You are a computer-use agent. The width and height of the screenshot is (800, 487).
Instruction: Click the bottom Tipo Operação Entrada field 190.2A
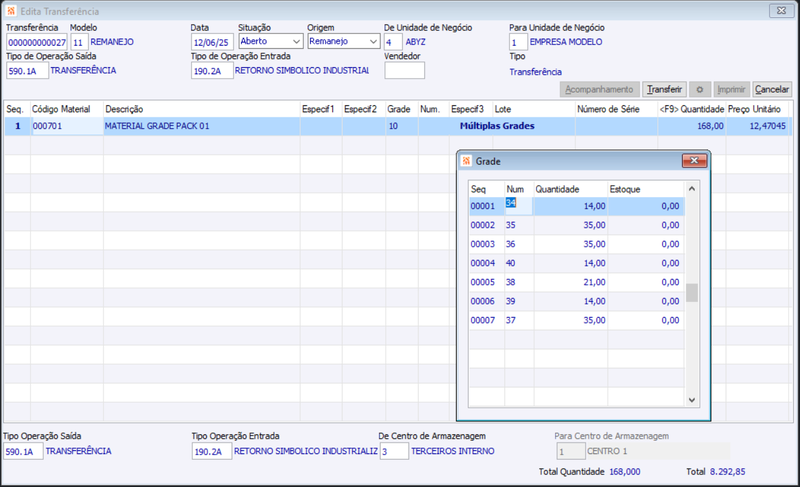[x=212, y=451]
